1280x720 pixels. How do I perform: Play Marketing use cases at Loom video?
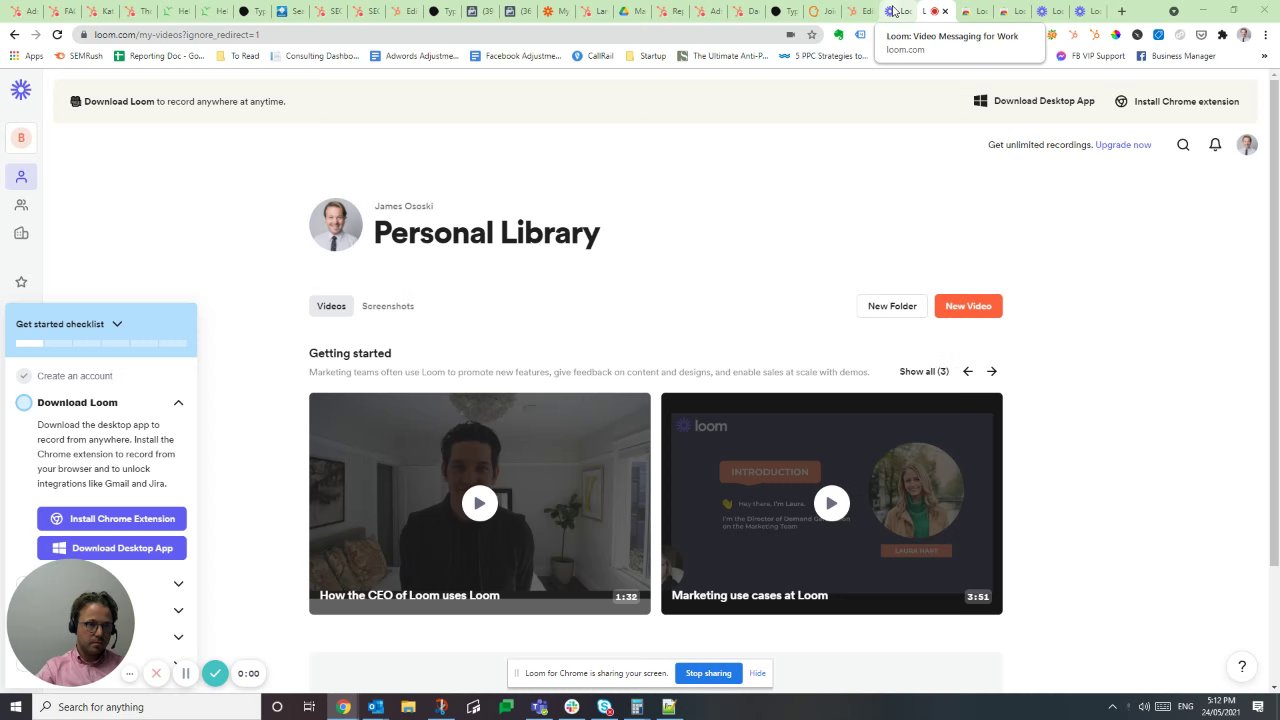tap(832, 503)
